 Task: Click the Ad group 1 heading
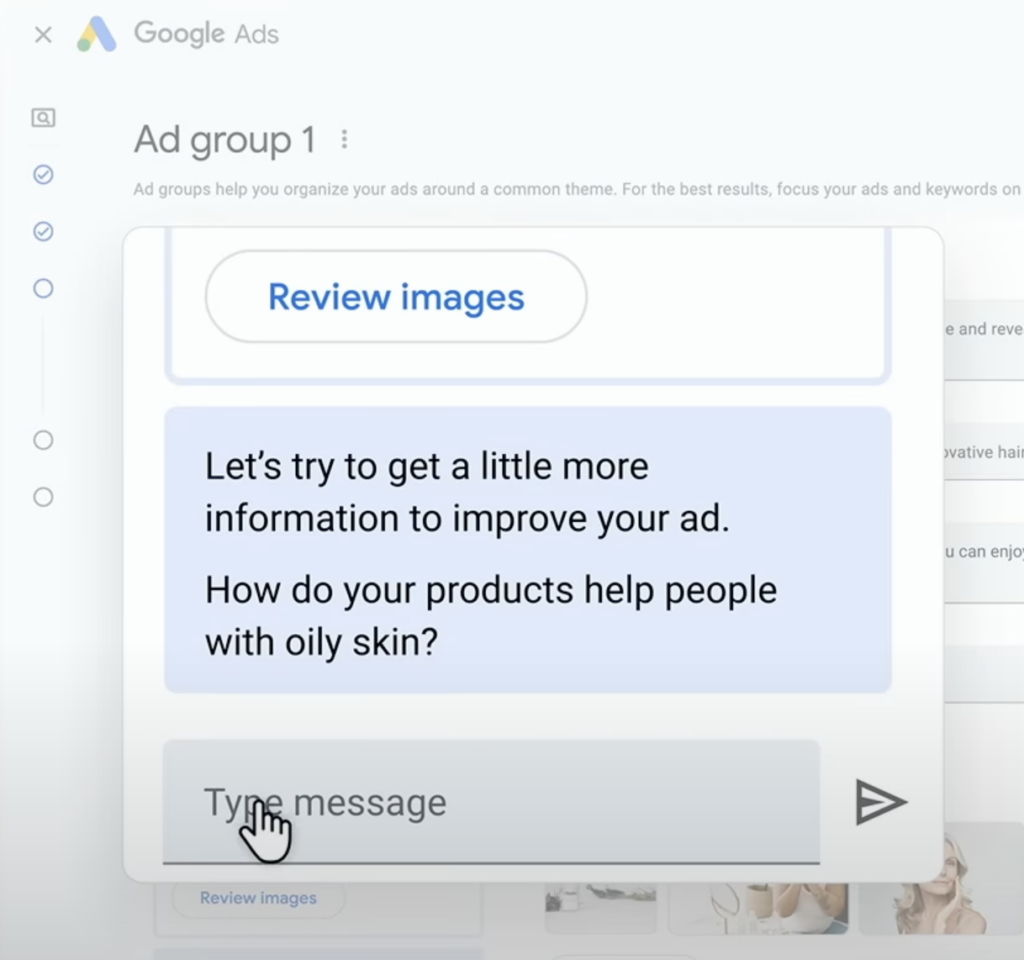tap(225, 140)
